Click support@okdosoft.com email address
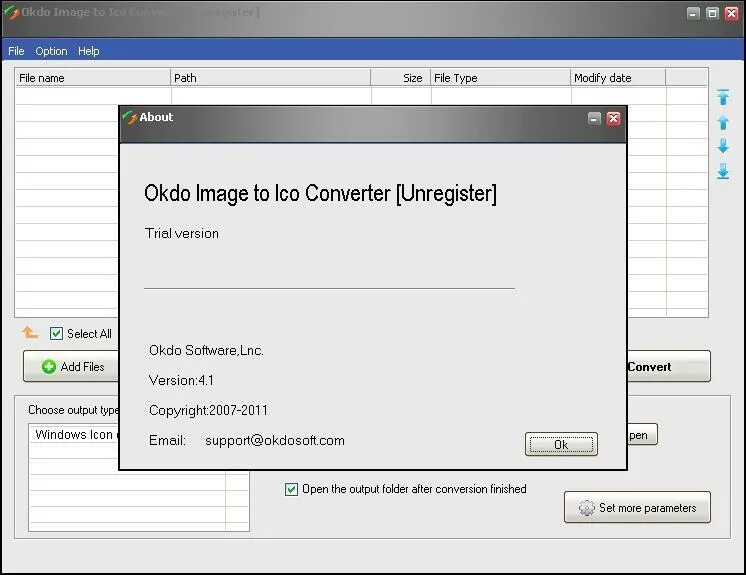 coord(275,440)
